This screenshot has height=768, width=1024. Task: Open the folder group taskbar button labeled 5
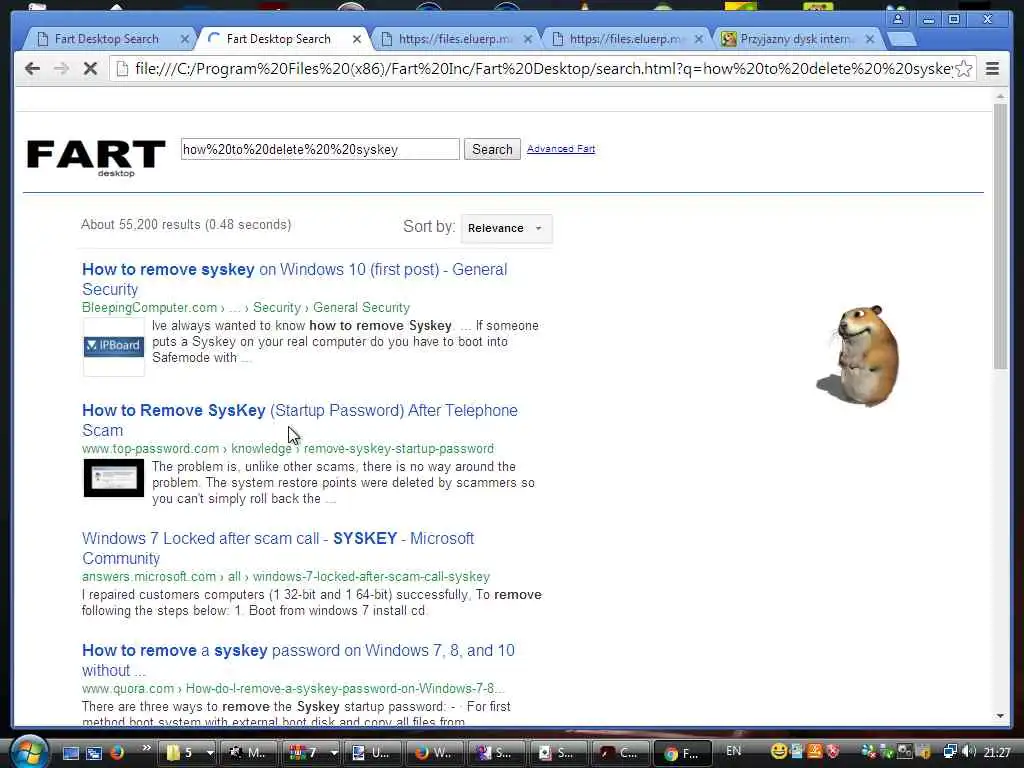[x=182, y=753]
